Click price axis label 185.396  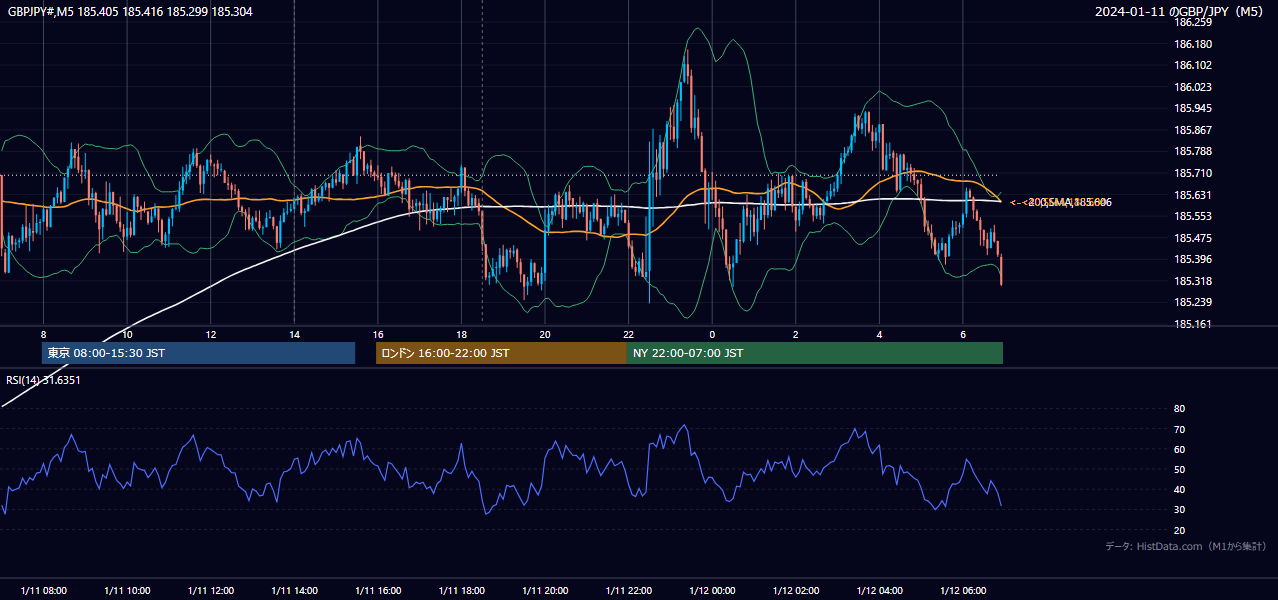(1192, 259)
